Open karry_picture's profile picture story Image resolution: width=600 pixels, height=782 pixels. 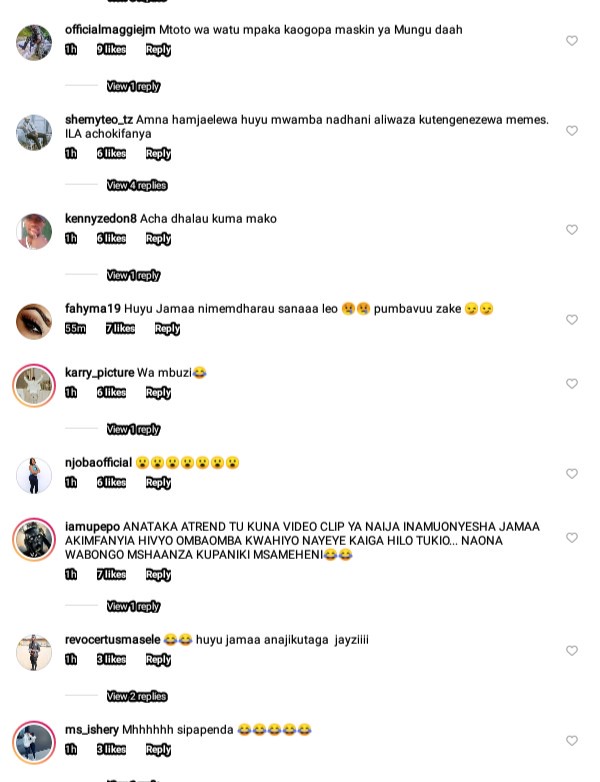34,386
